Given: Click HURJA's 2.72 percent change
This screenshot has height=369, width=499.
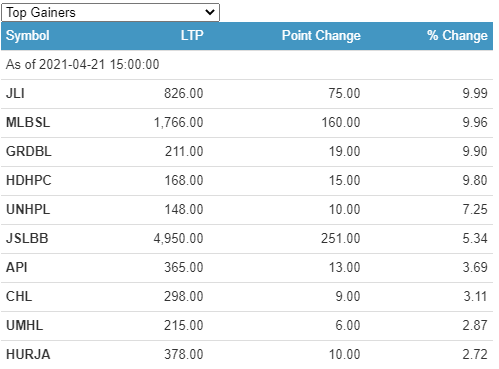Looking at the screenshot, I should pyautogui.click(x=475, y=355).
